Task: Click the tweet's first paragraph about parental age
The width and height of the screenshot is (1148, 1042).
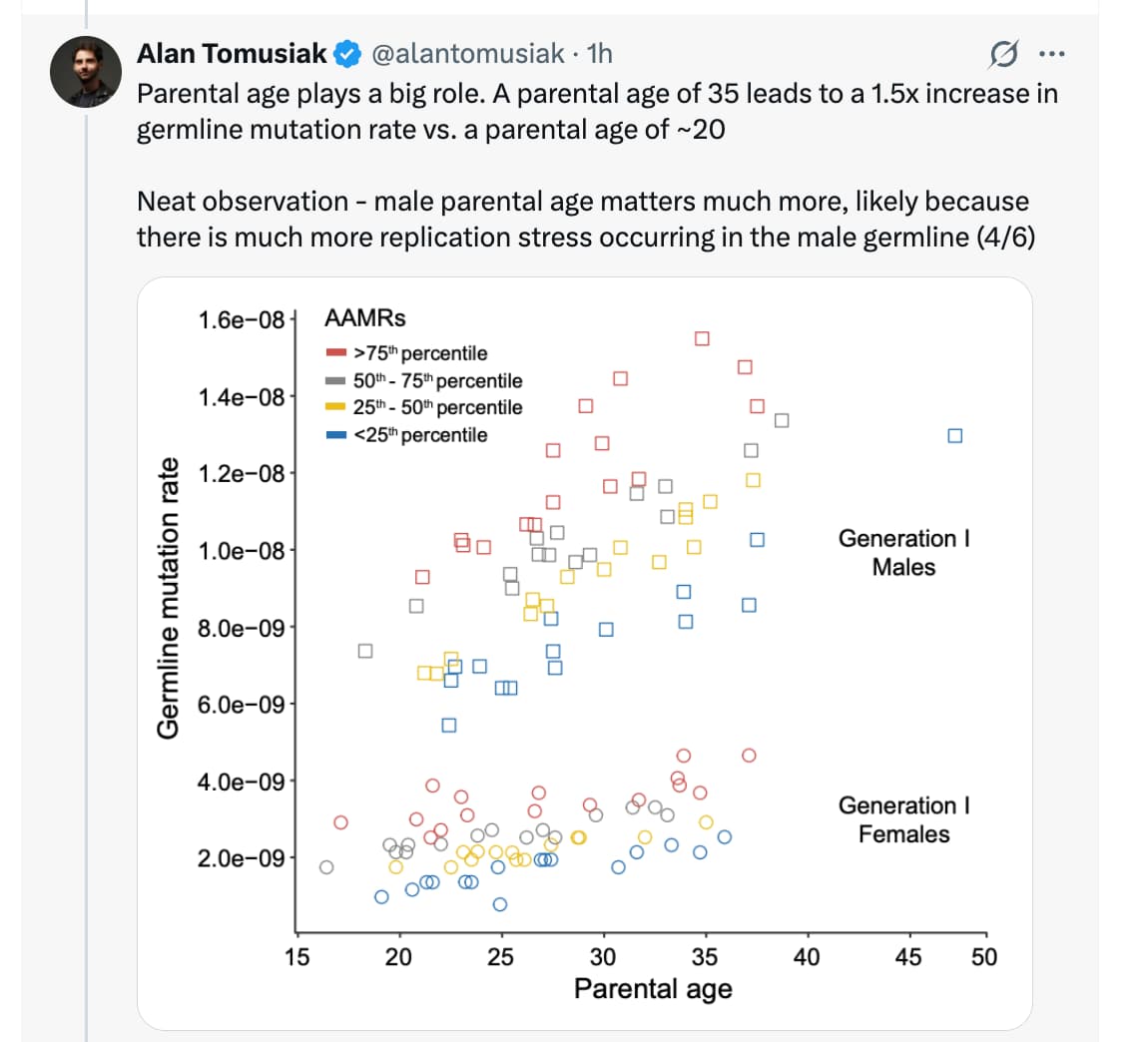Action: pos(596,112)
